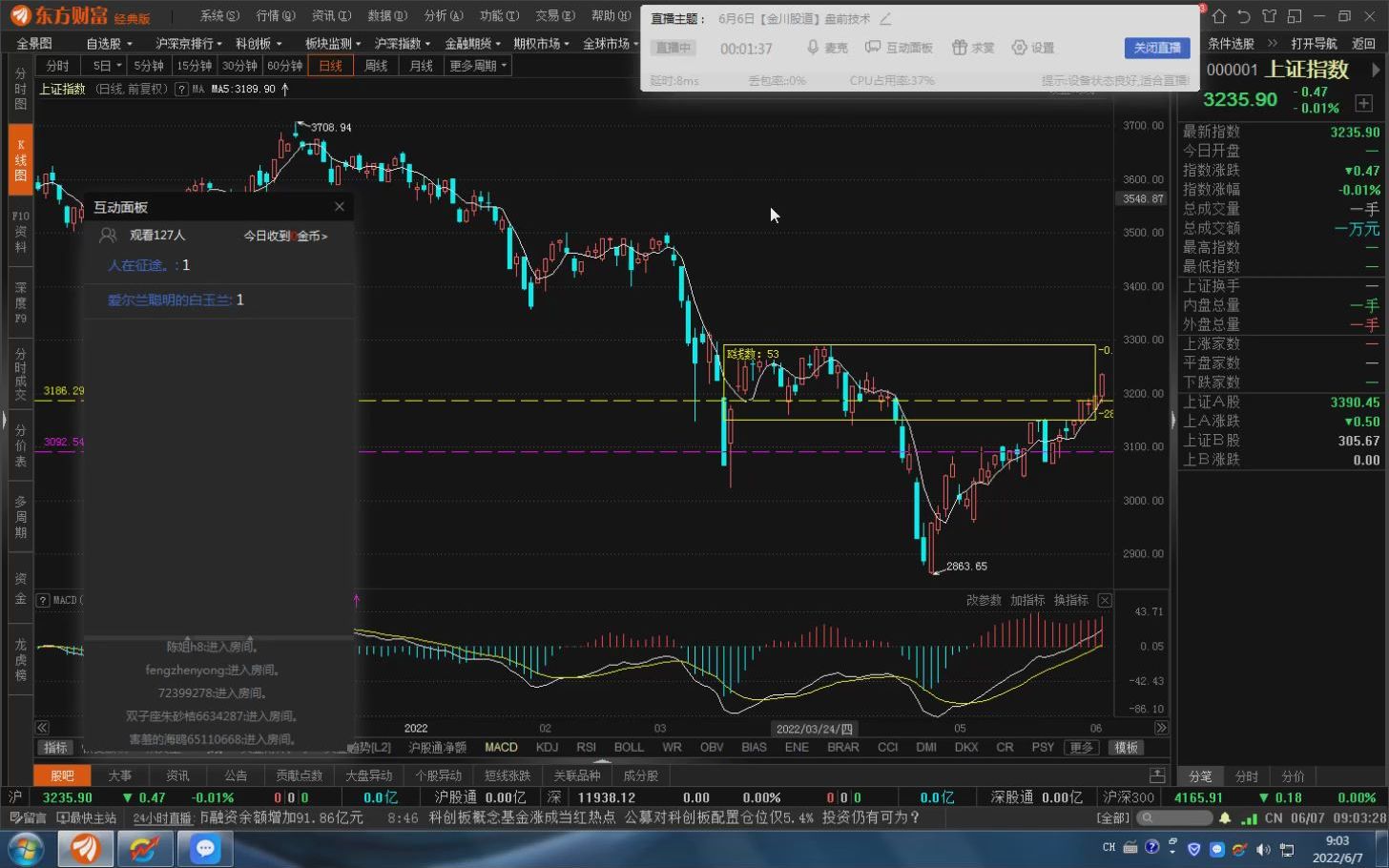Select the 月线 chart period

coord(421,66)
